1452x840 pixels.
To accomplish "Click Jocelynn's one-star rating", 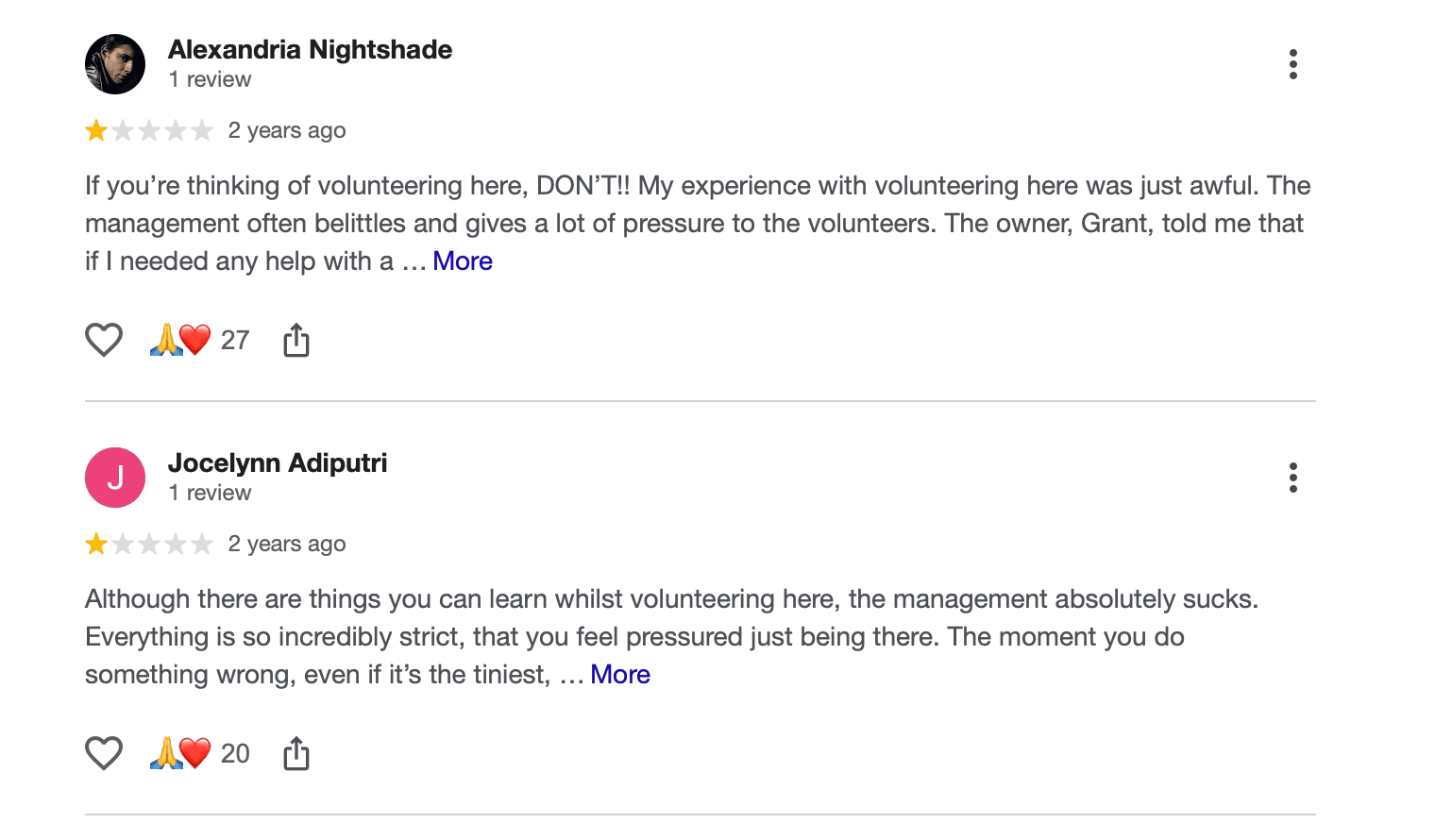I will [x=149, y=544].
